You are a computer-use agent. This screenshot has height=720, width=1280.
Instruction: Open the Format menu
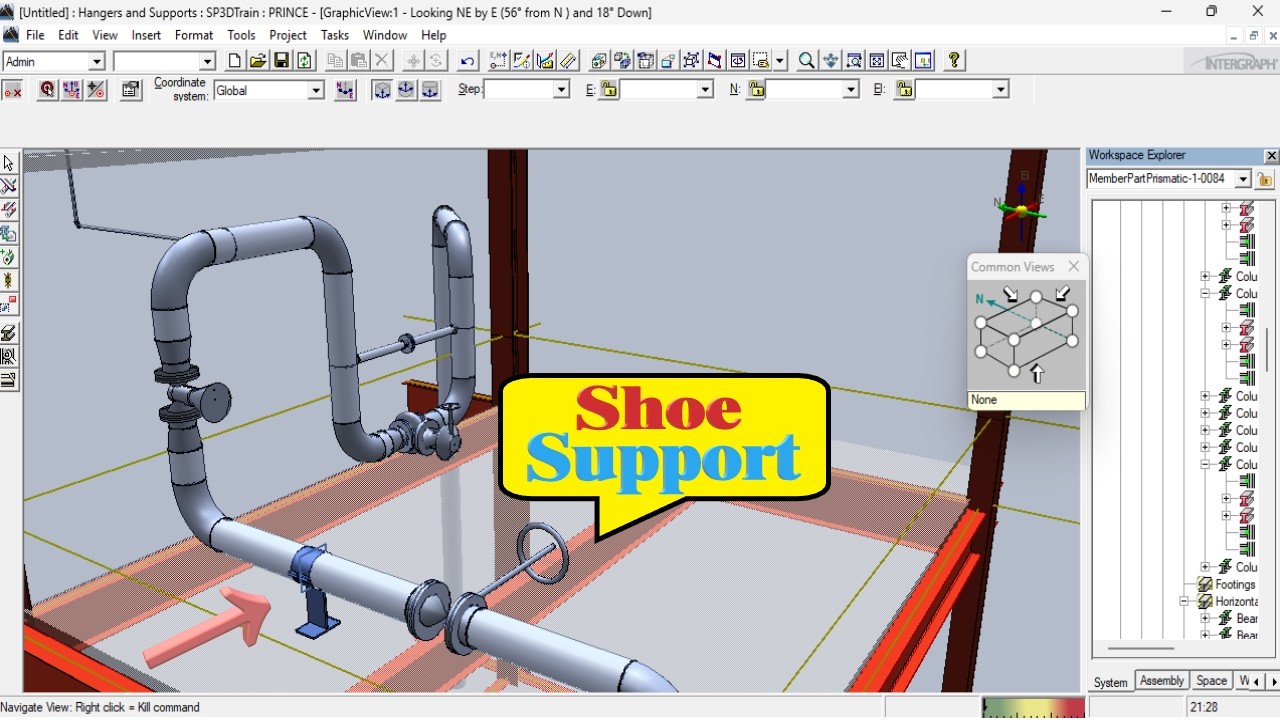coord(194,35)
